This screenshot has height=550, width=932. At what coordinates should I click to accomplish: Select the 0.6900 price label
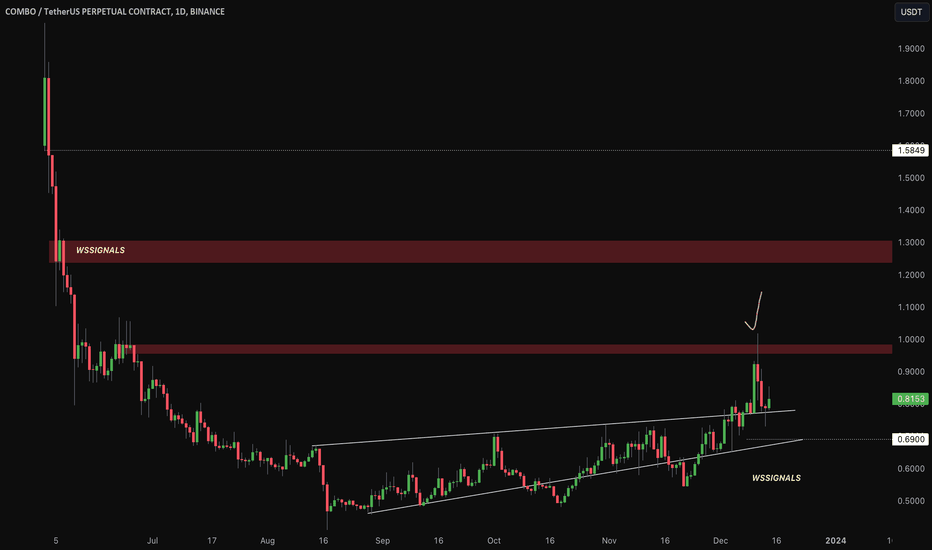click(x=910, y=439)
